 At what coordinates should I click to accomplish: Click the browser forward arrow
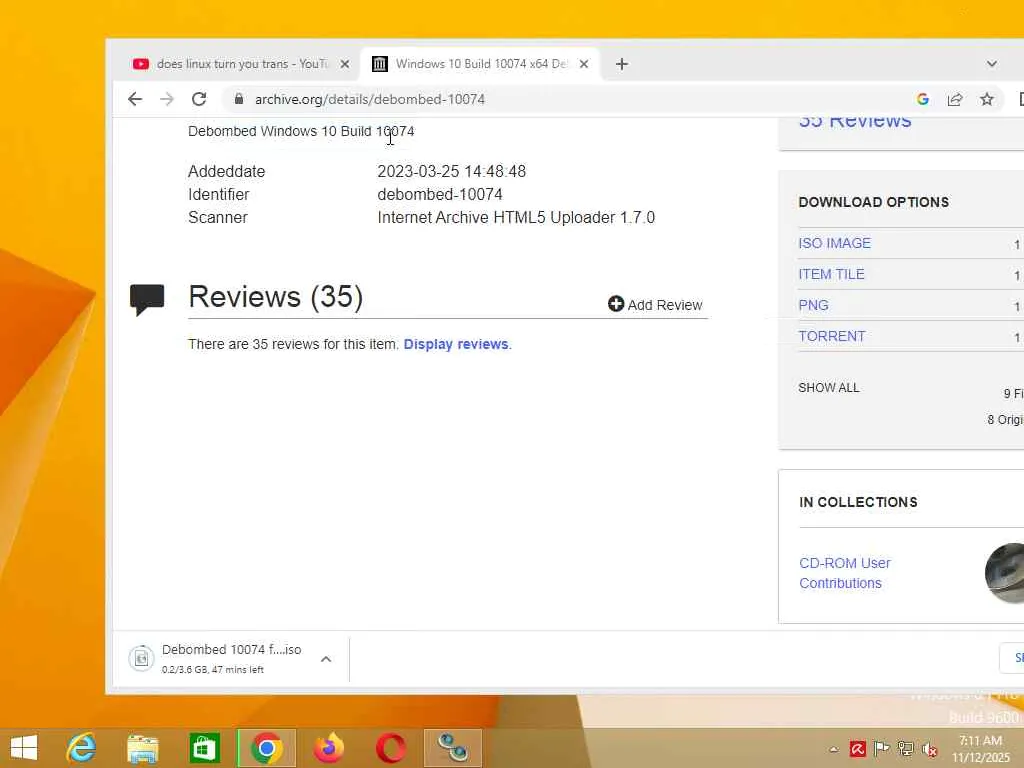[x=167, y=99]
